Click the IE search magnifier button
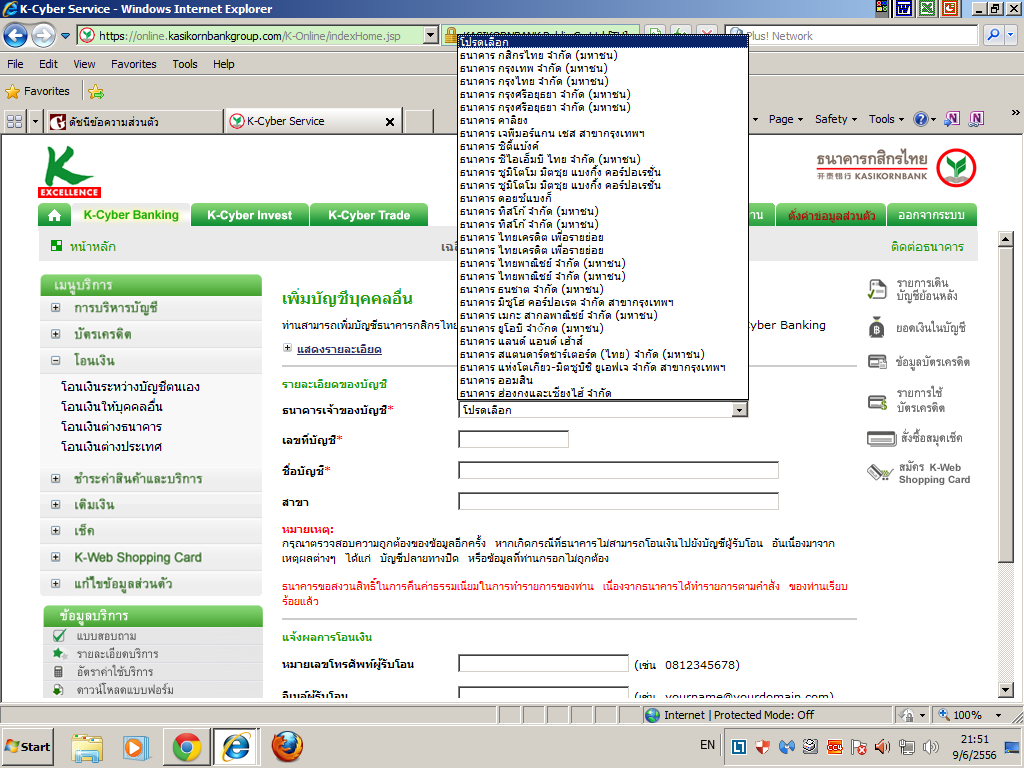Viewport: 1024px width, 768px height. [993, 35]
